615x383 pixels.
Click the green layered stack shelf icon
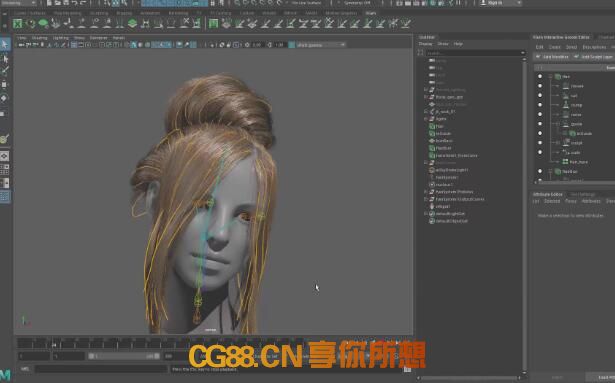pos(133,23)
